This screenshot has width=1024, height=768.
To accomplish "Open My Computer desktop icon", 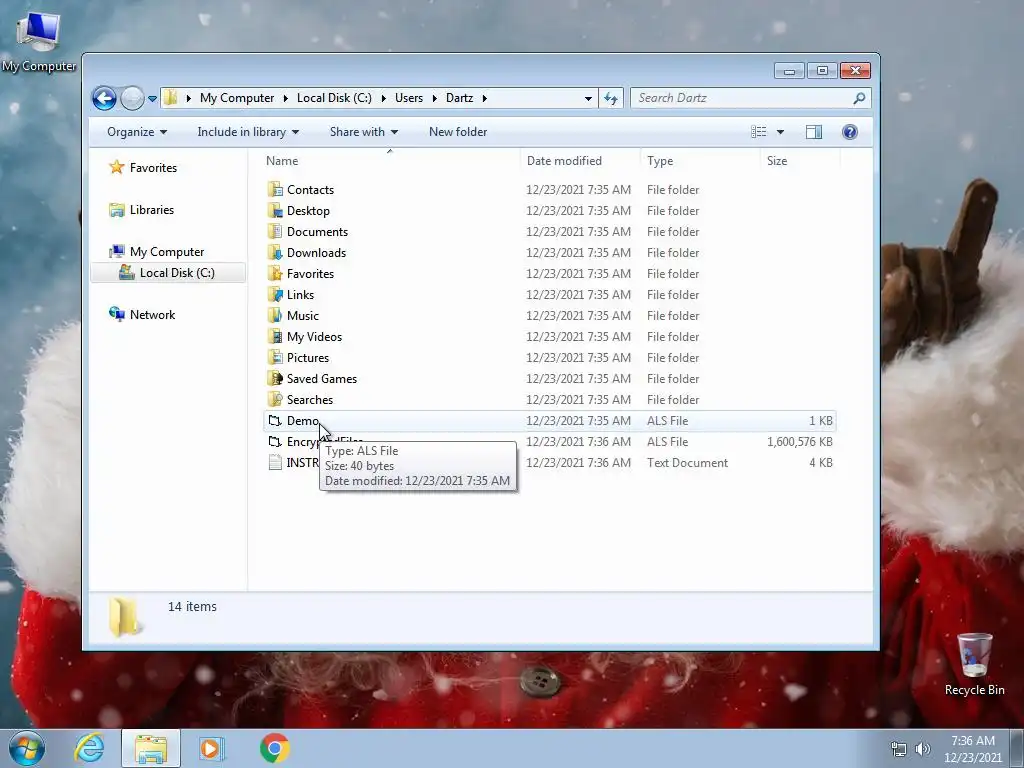I will click(x=39, y=41).
